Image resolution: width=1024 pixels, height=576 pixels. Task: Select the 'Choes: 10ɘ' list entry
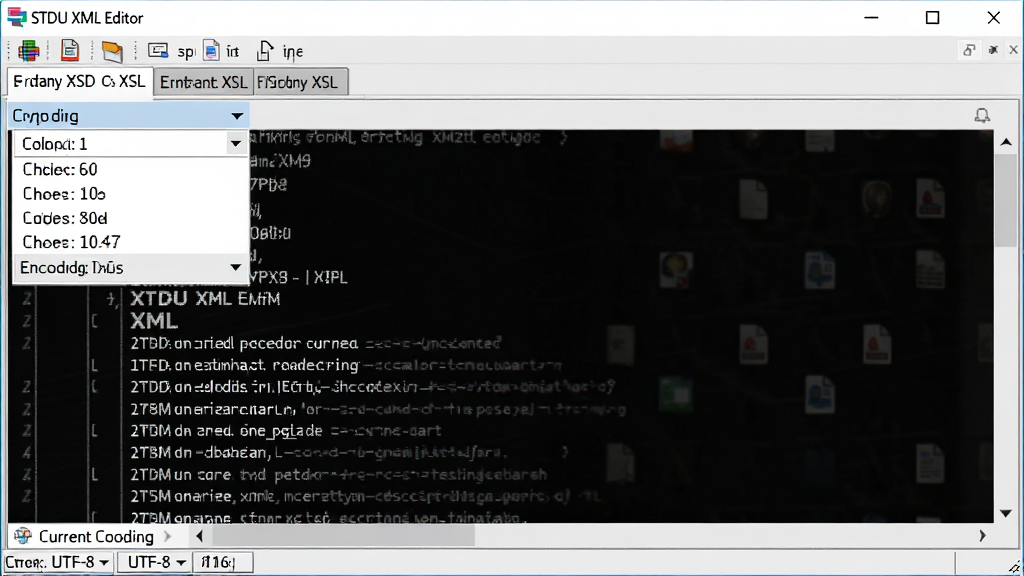pyautogui.click(x=131, y=194)
